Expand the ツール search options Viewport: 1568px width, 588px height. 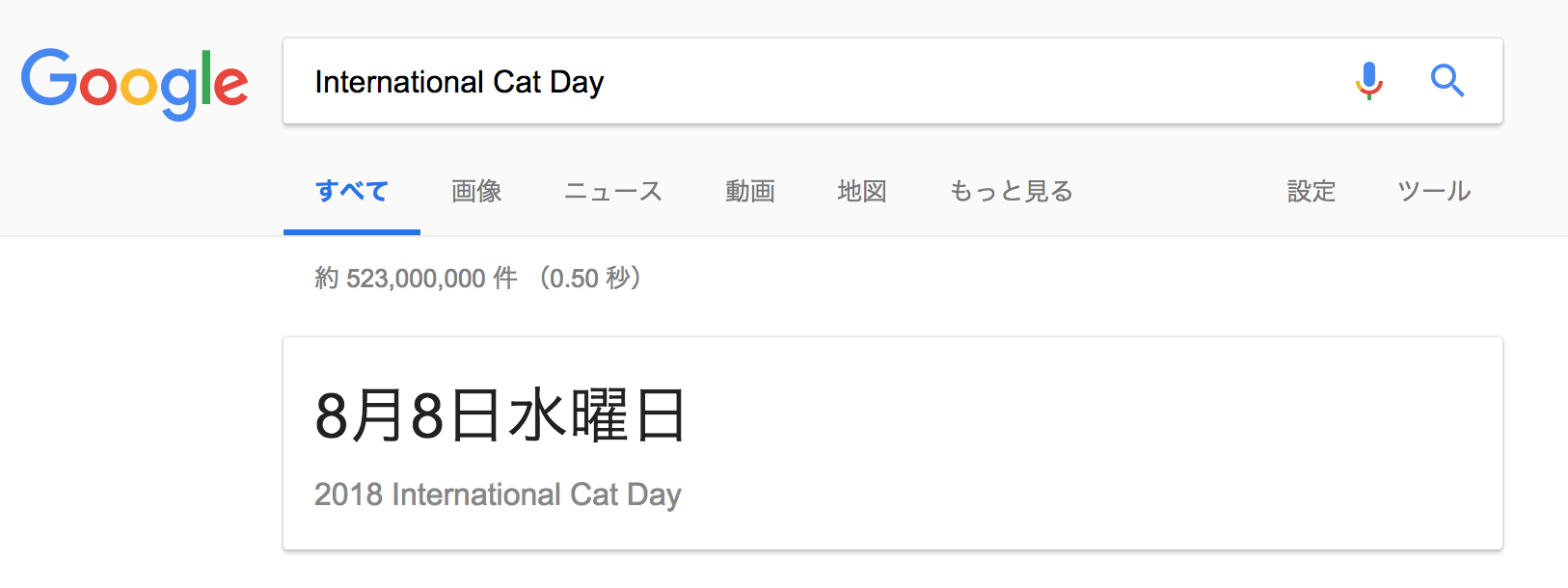coord(1434,191)
